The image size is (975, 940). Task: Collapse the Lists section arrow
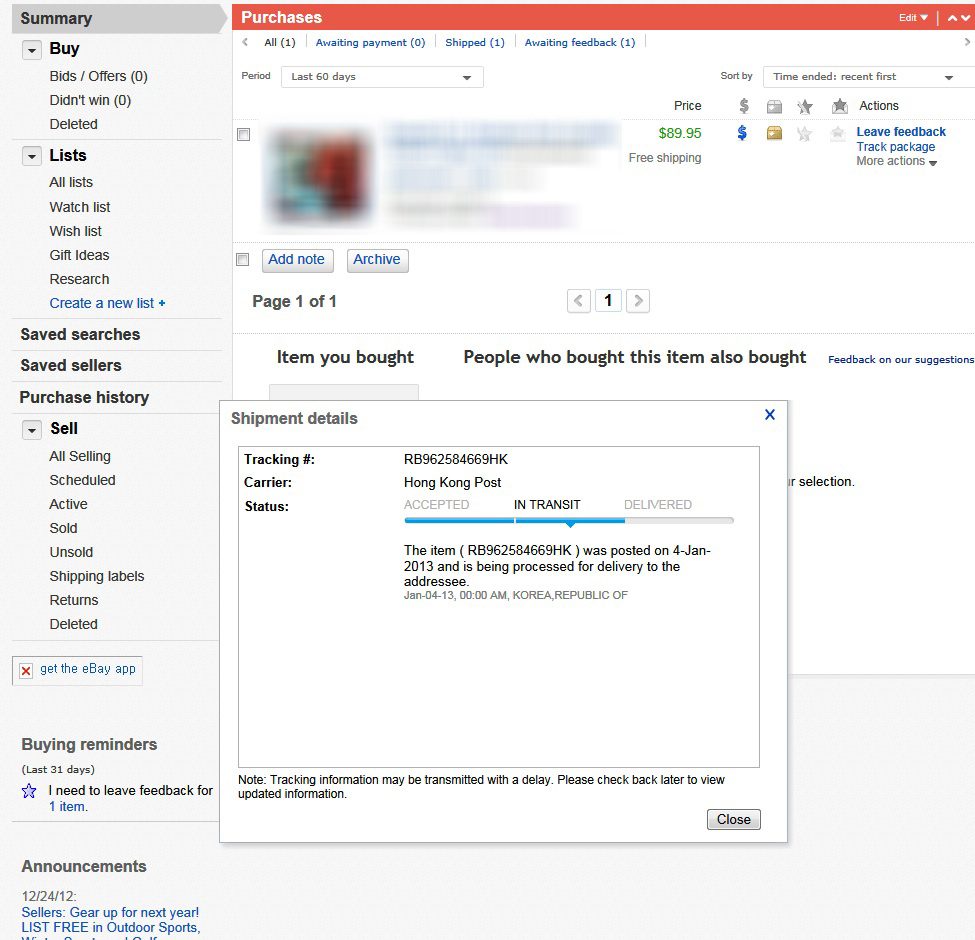(32, 155)
